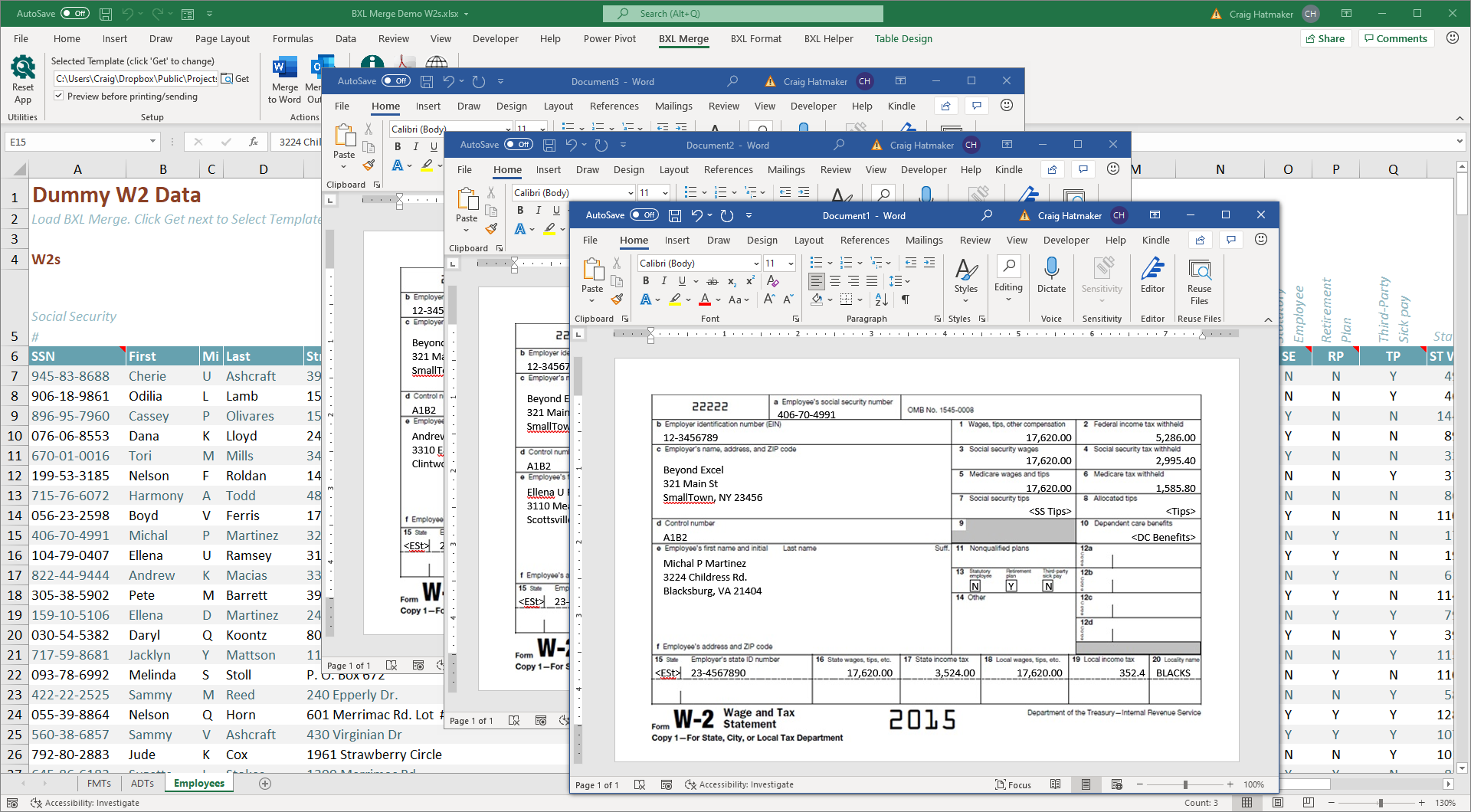Click the selected template path field
1471x812 pixels.
[x=136, y=78]
